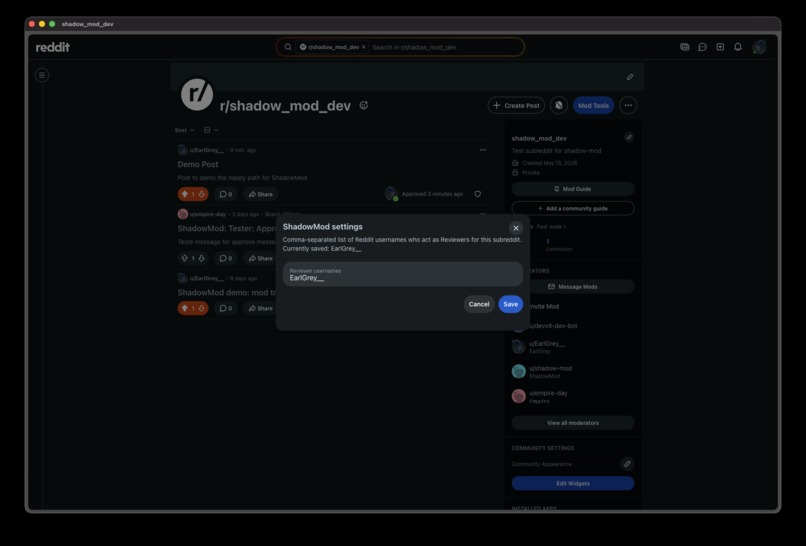Open the feed view layout dropdown
Viewport: 806px width, 546px height.
(211, 131)
